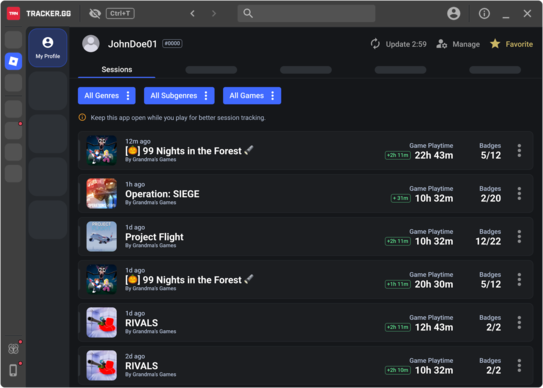Image resolution: width=543 pixels, height=388 pixels.
Task: Click the Update refresh icon
Action: coord(375,44)
